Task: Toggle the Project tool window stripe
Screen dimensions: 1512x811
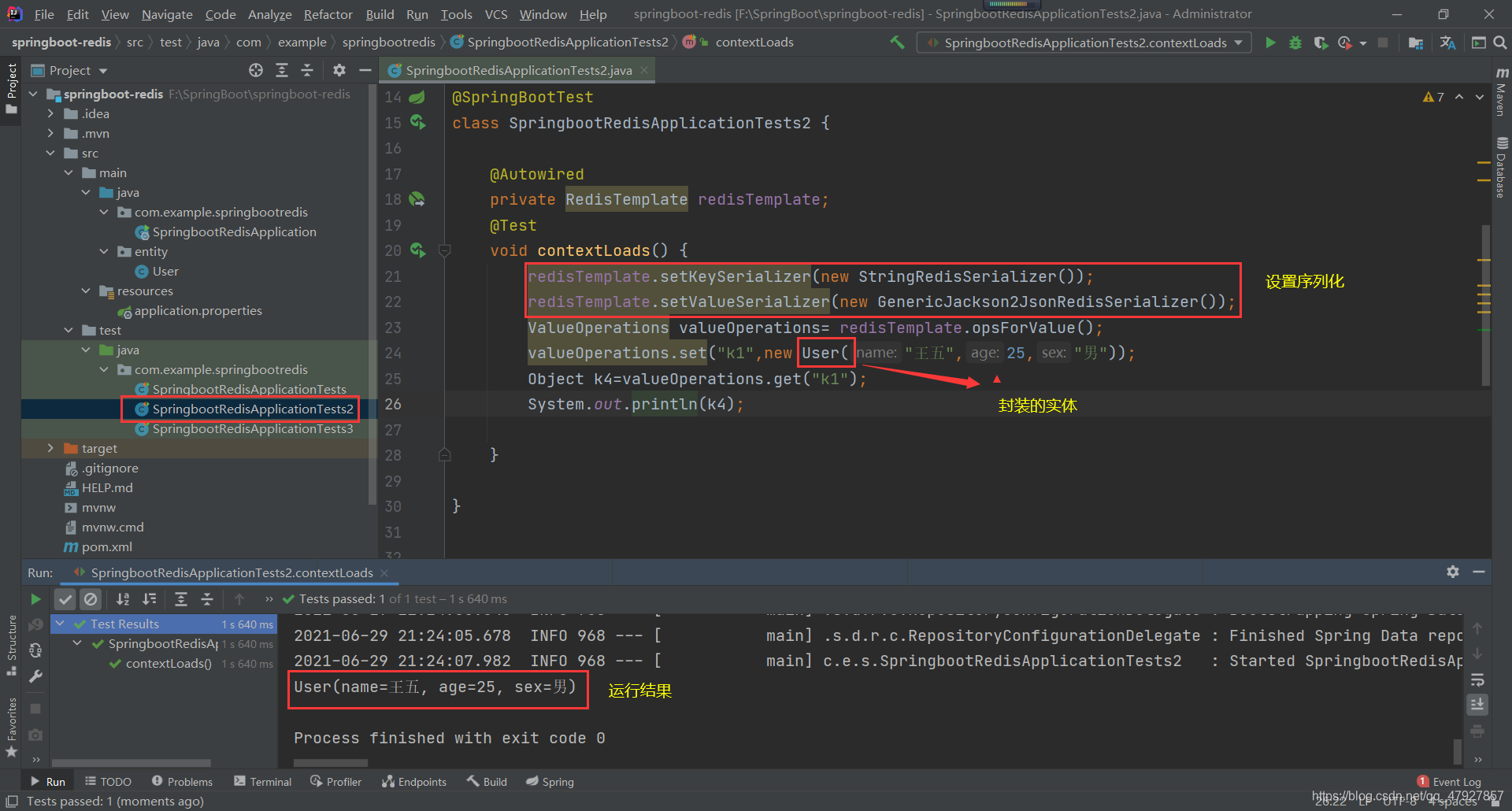Action: 11,87
